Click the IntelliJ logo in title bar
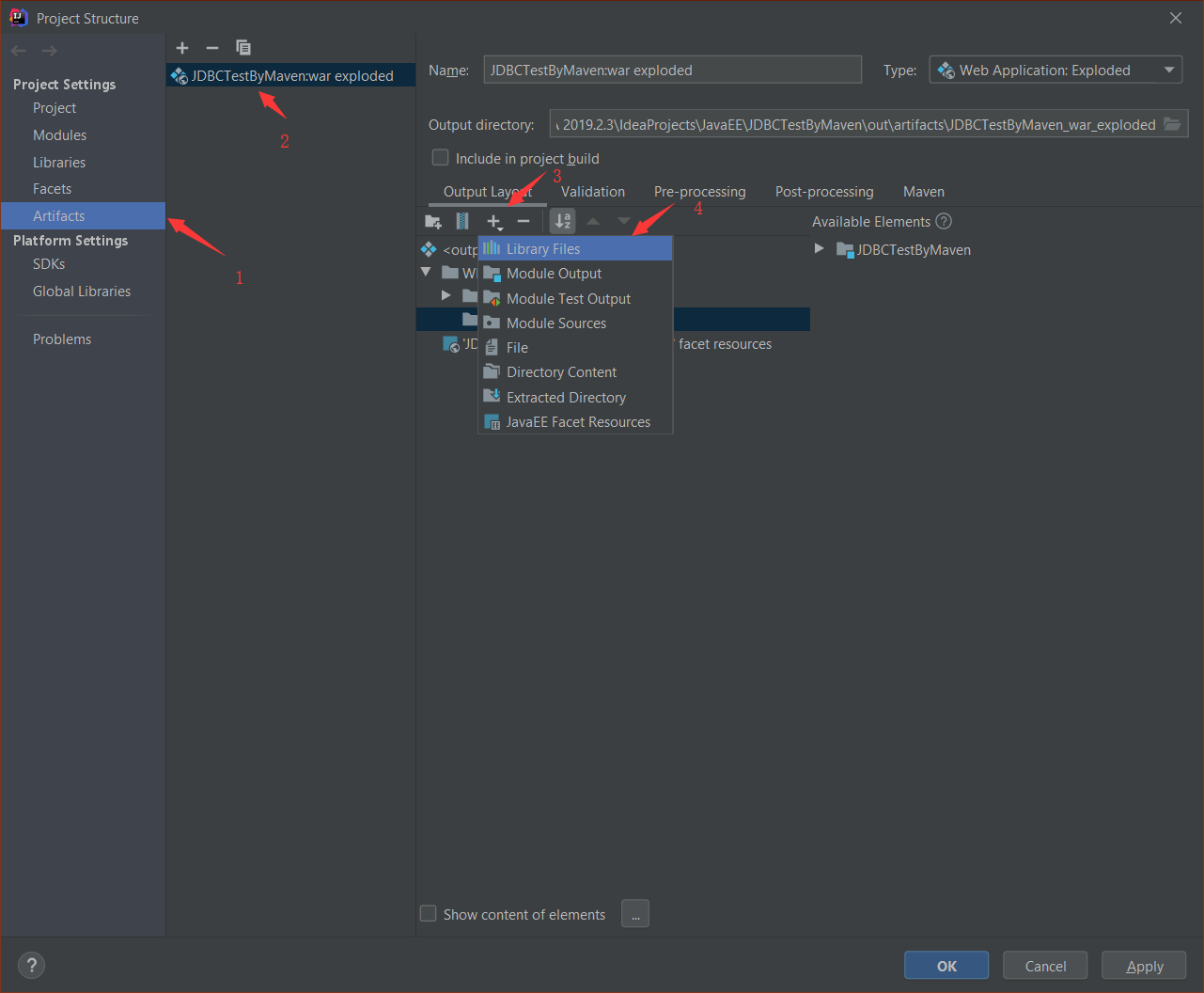This screenshot has width=1204, height=993. click(x=18, y=17)
